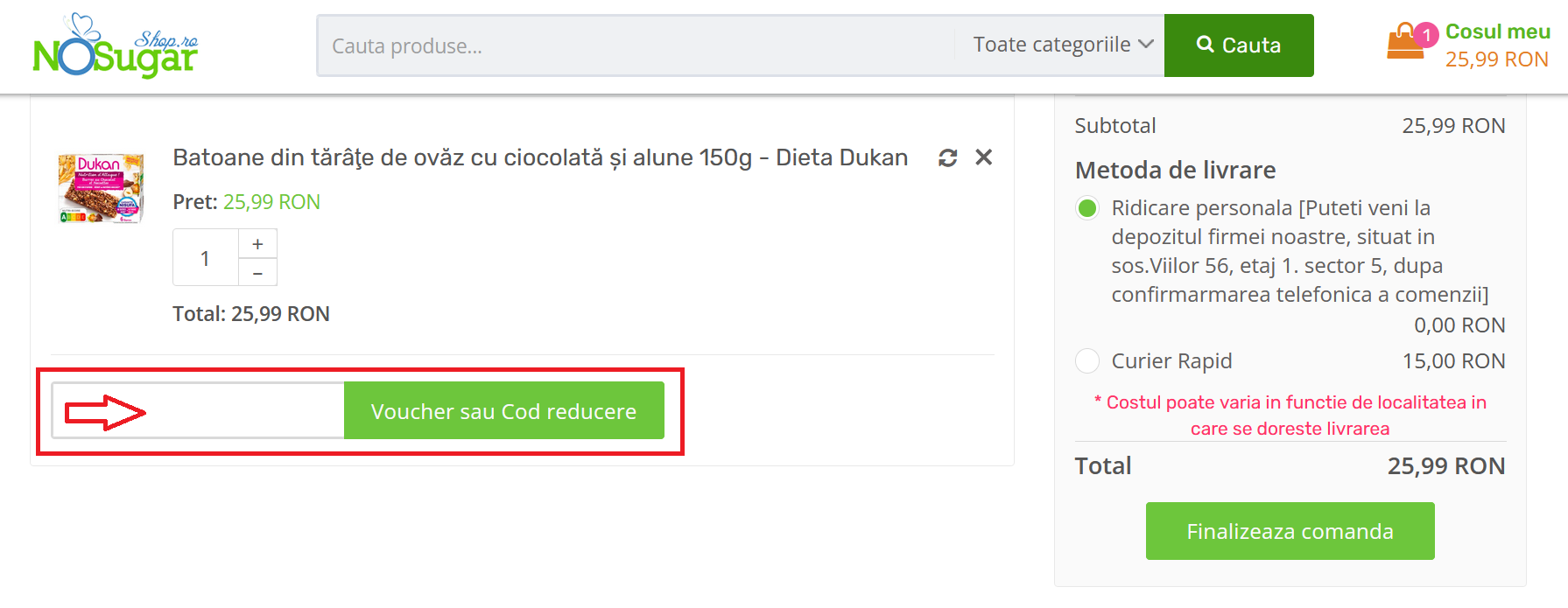
Task: Focus the Cauta produse search field
Action: 635,45
